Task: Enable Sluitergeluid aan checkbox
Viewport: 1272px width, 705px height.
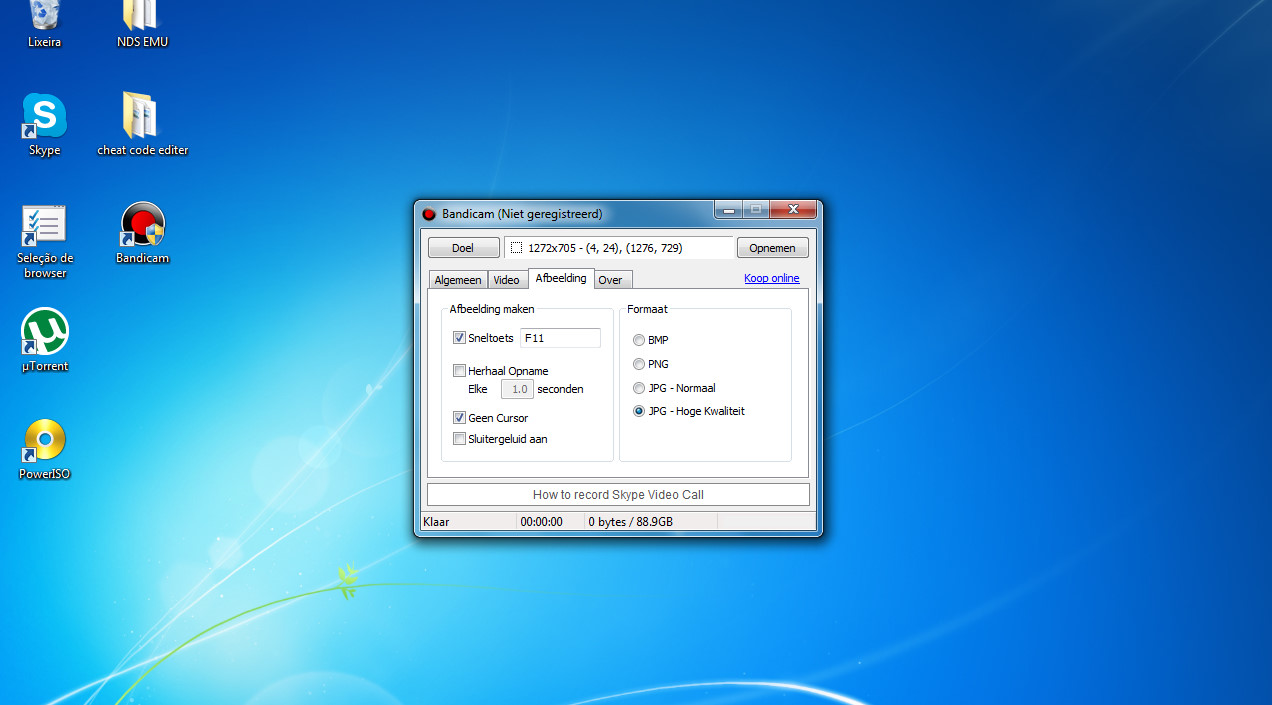Action: [460, 439]
